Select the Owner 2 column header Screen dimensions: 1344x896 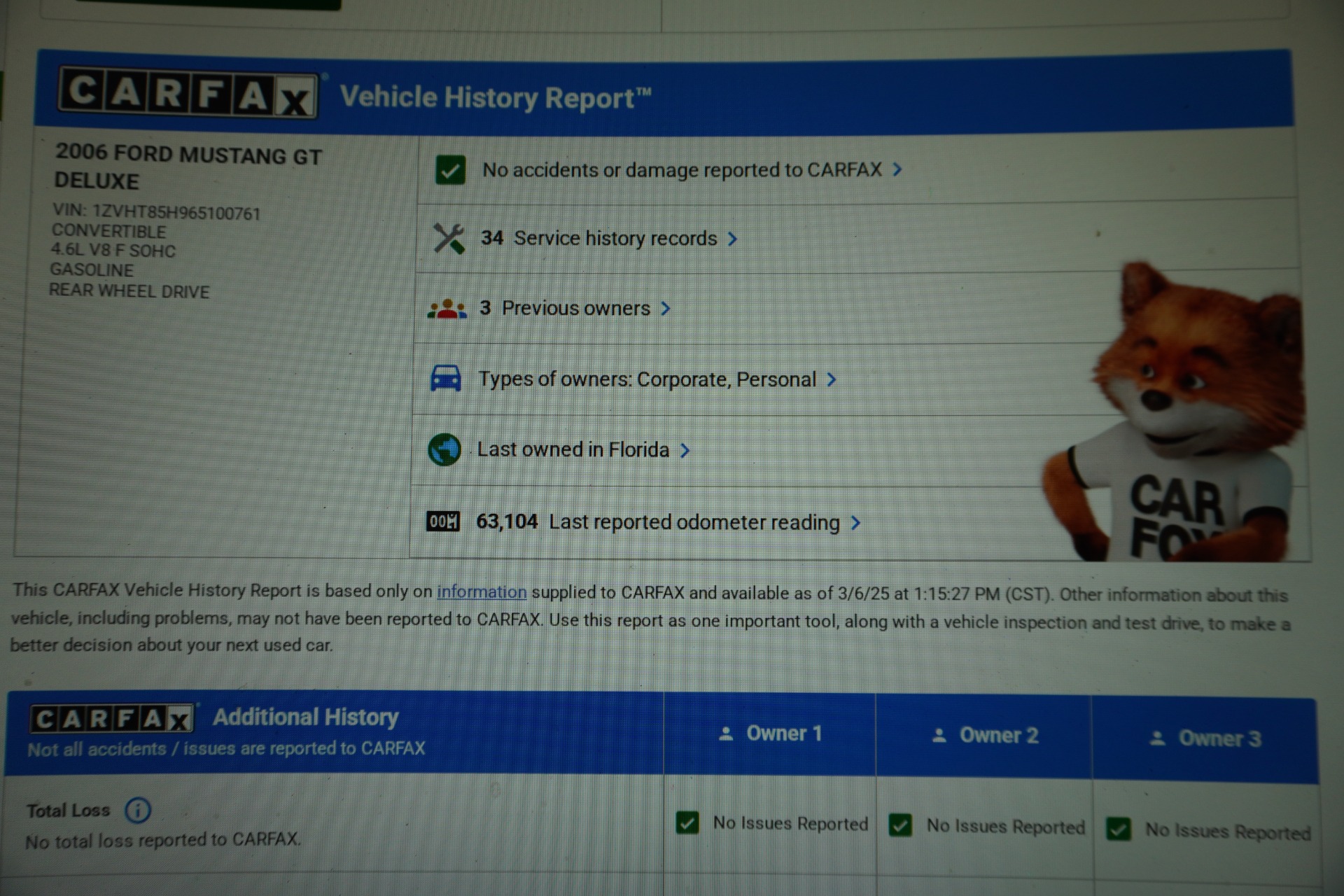pos(984,736)
